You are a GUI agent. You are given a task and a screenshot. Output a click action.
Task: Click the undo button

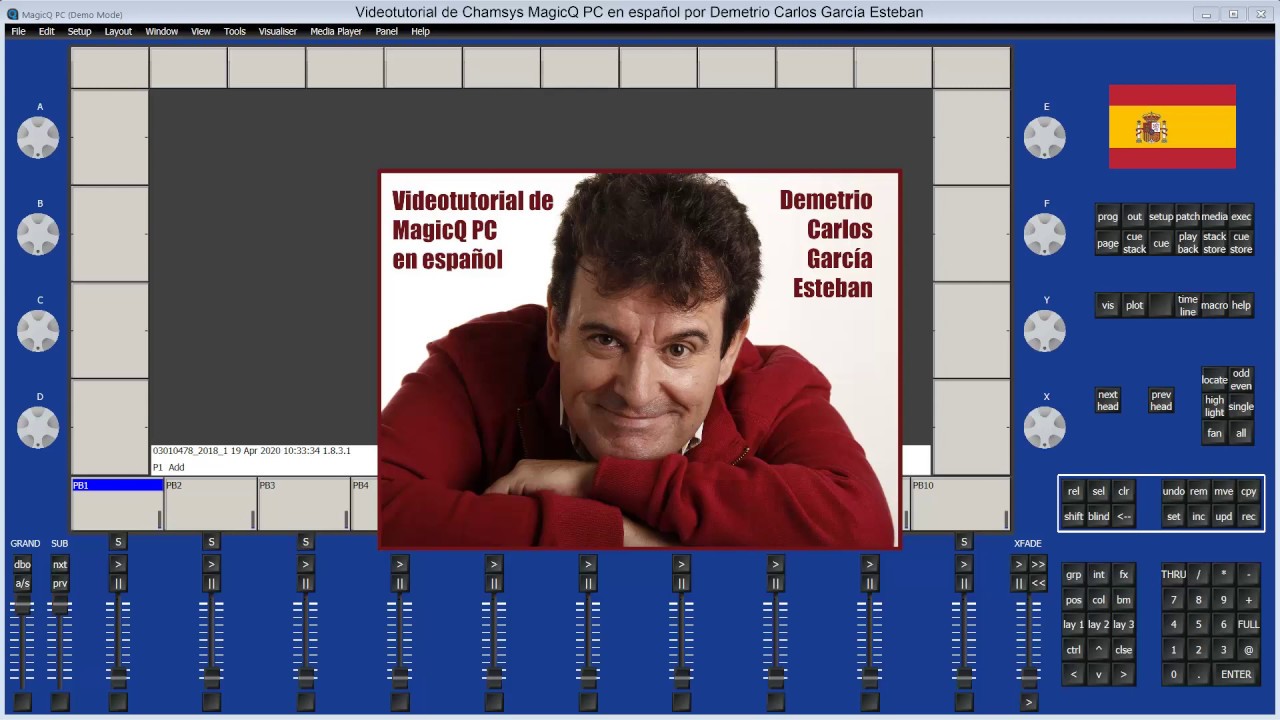tap(1174, 492)
